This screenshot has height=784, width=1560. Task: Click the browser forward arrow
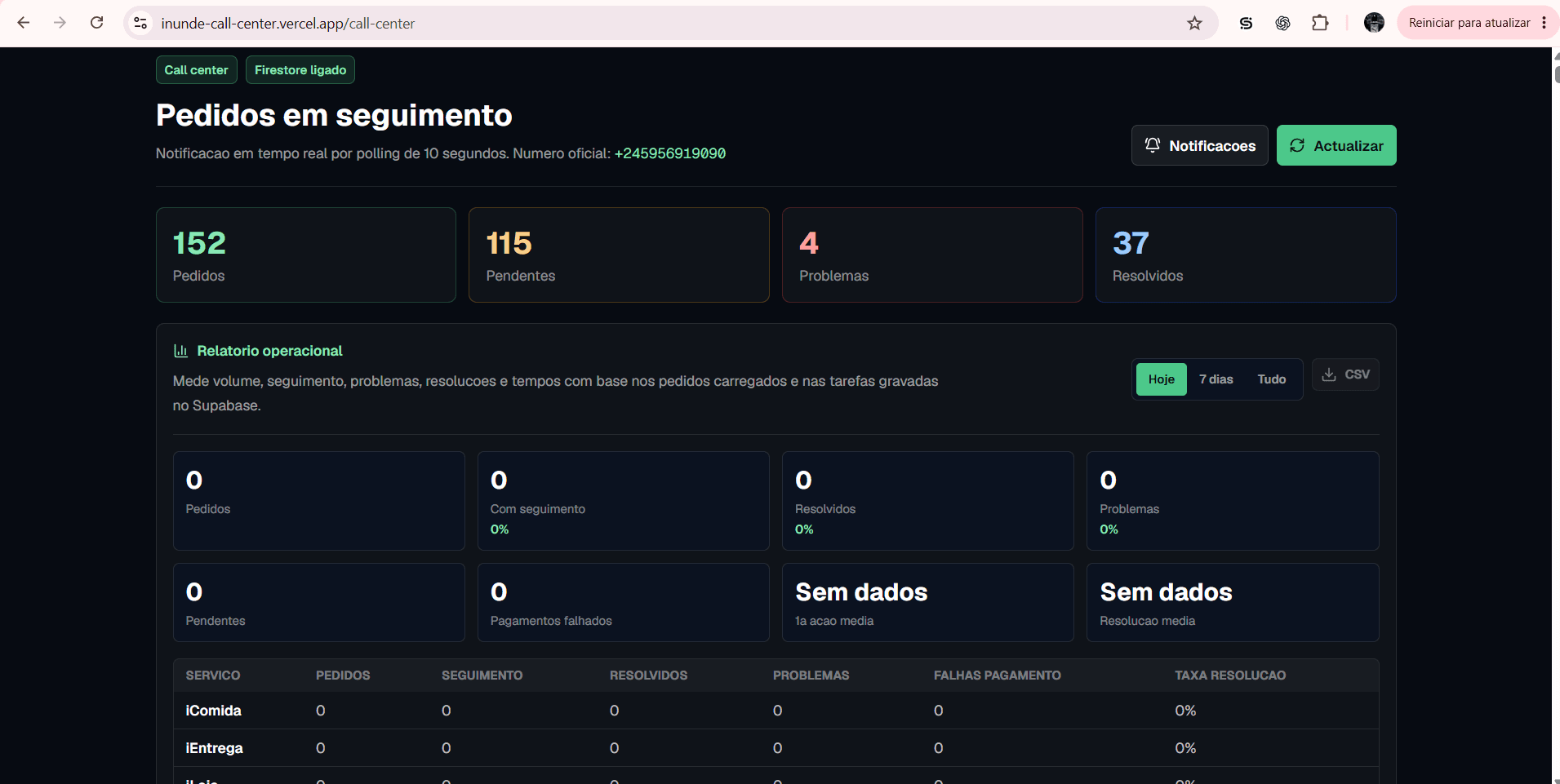[x=60, y=23]
